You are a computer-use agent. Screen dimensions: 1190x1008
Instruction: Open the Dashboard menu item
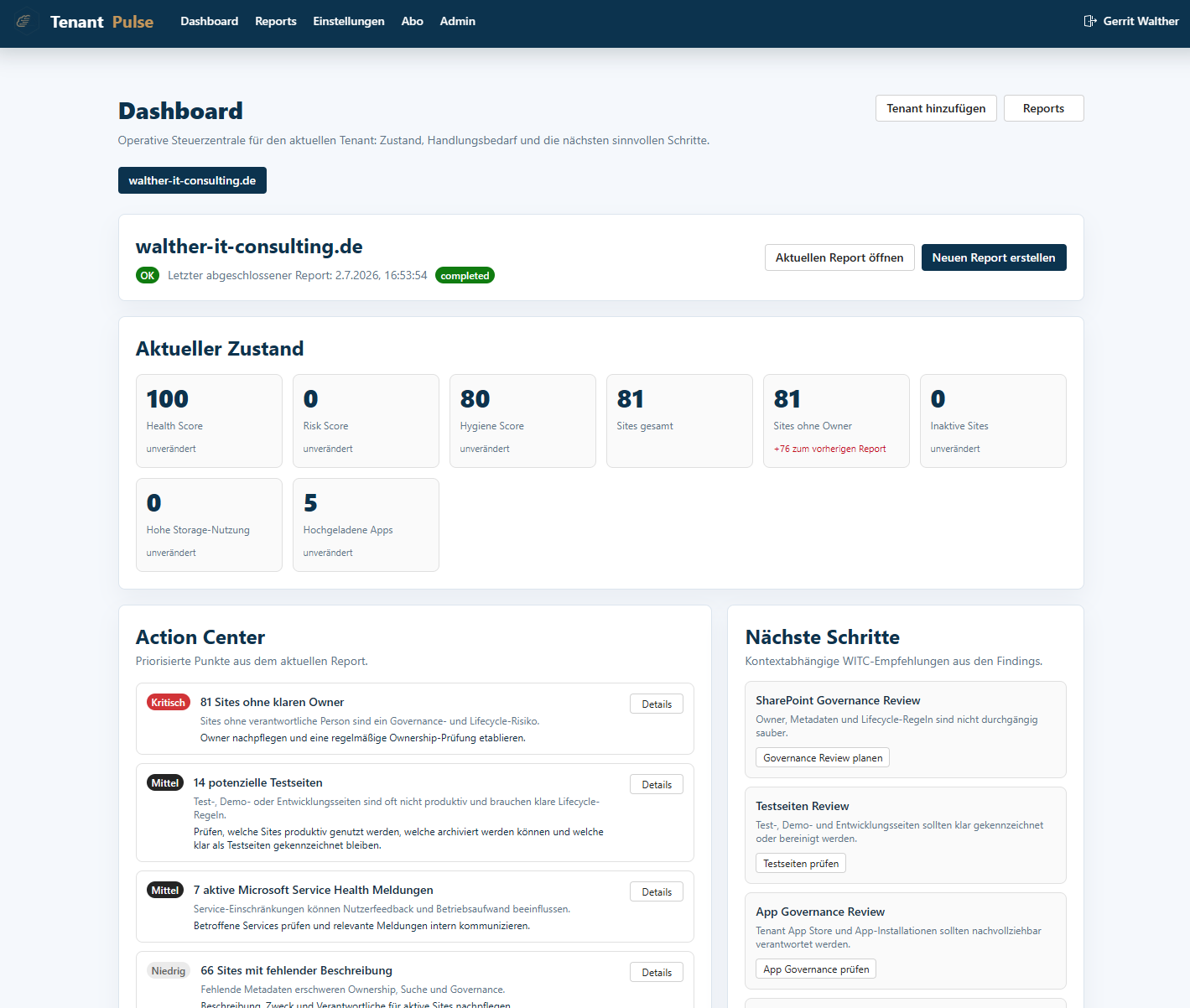(x=210, y=21)
